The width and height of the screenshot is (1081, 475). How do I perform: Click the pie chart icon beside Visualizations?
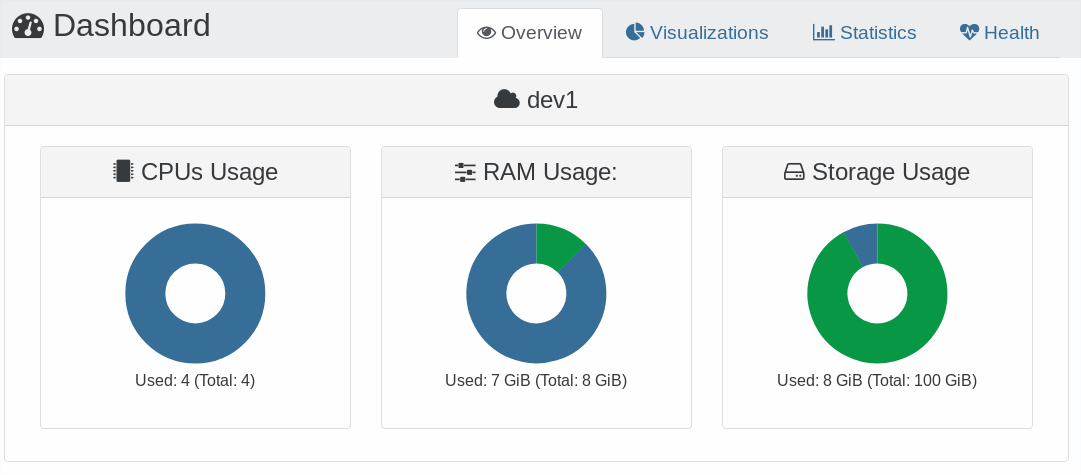(x=635, y=32)
